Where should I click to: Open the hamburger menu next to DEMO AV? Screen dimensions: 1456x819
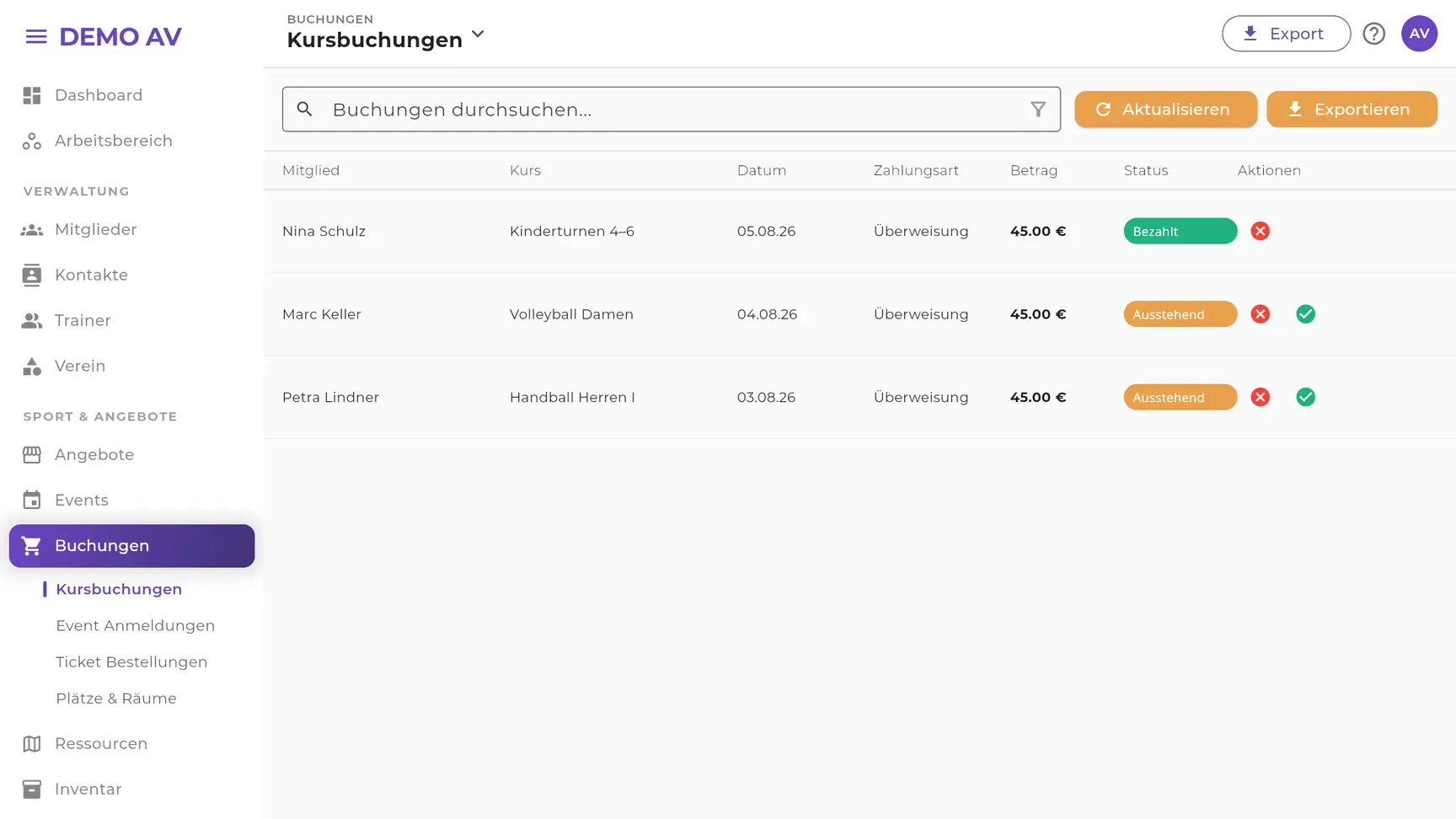pos(36,36)
